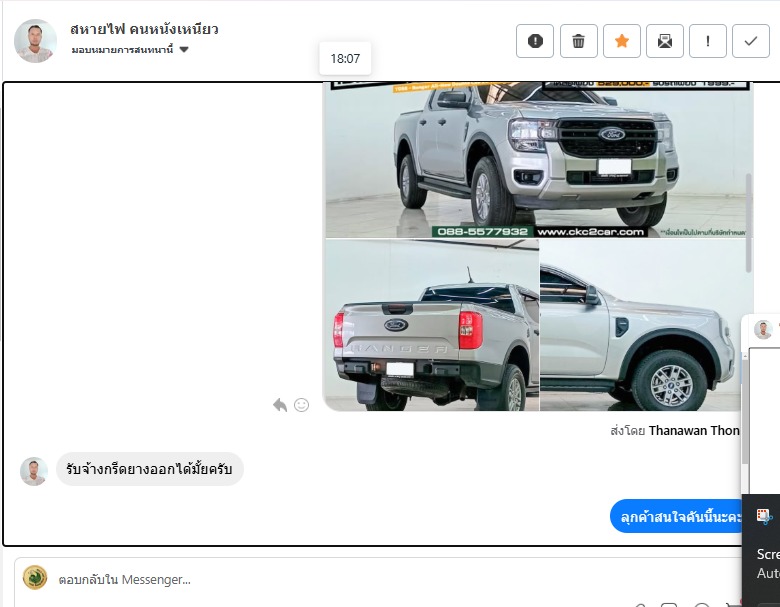Focus the ตอบกลับใน Messenger reply field

[378, 580]
